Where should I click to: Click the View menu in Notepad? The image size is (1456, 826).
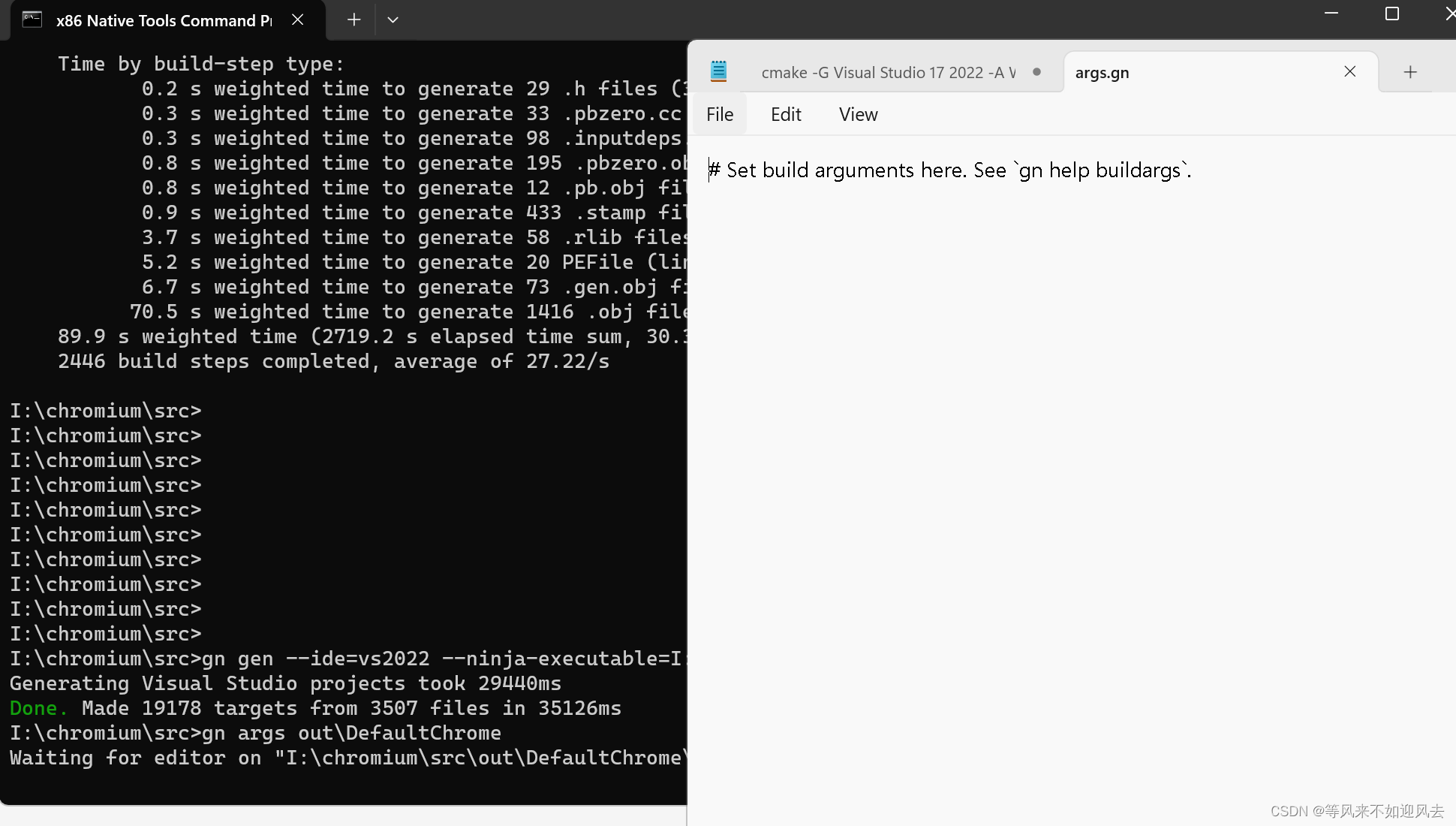pos(858,114)
